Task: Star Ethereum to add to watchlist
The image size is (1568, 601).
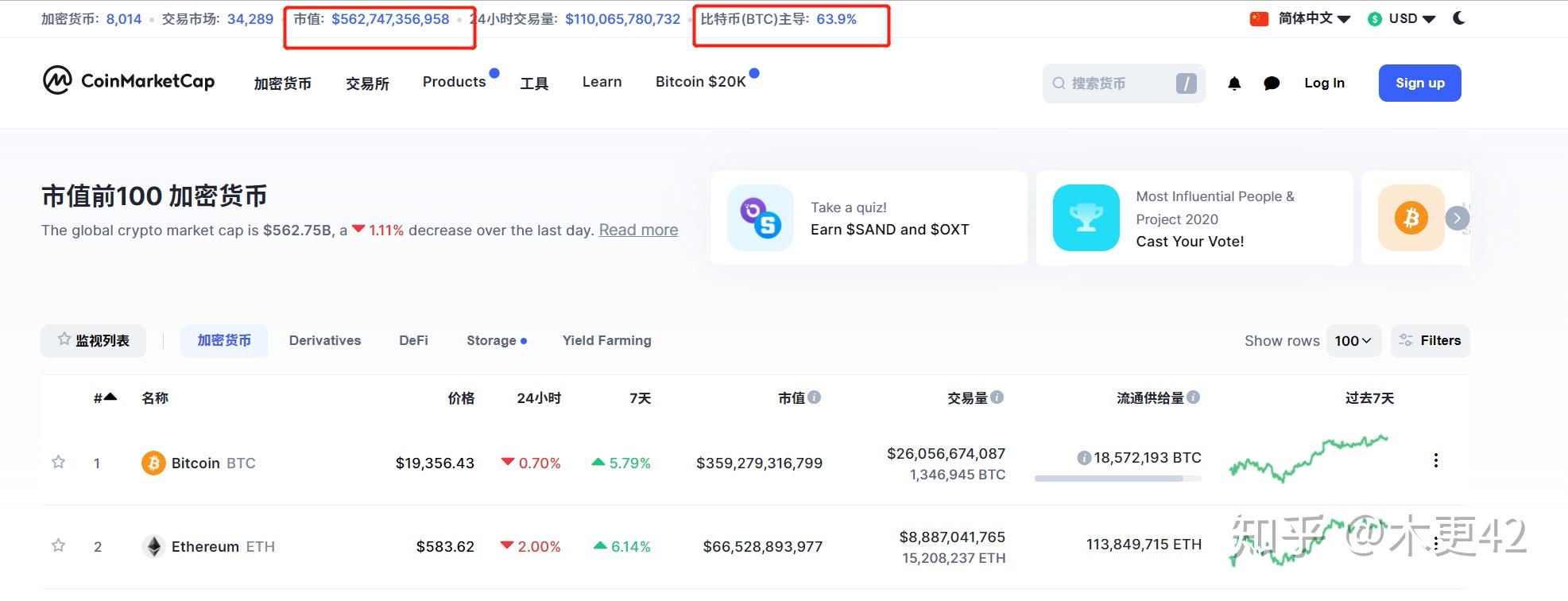Action: tap(58, 545)
